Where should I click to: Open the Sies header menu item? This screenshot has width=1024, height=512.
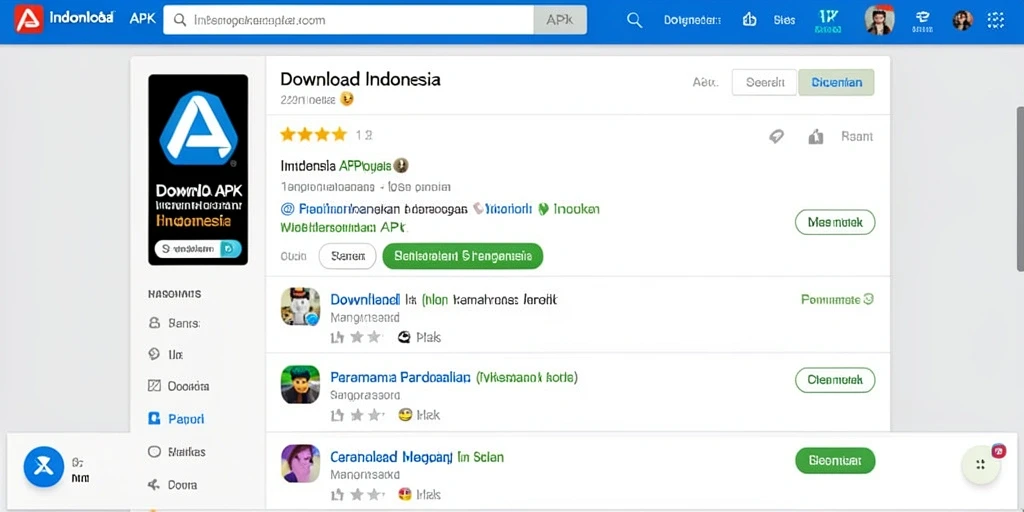click(784, 20)
